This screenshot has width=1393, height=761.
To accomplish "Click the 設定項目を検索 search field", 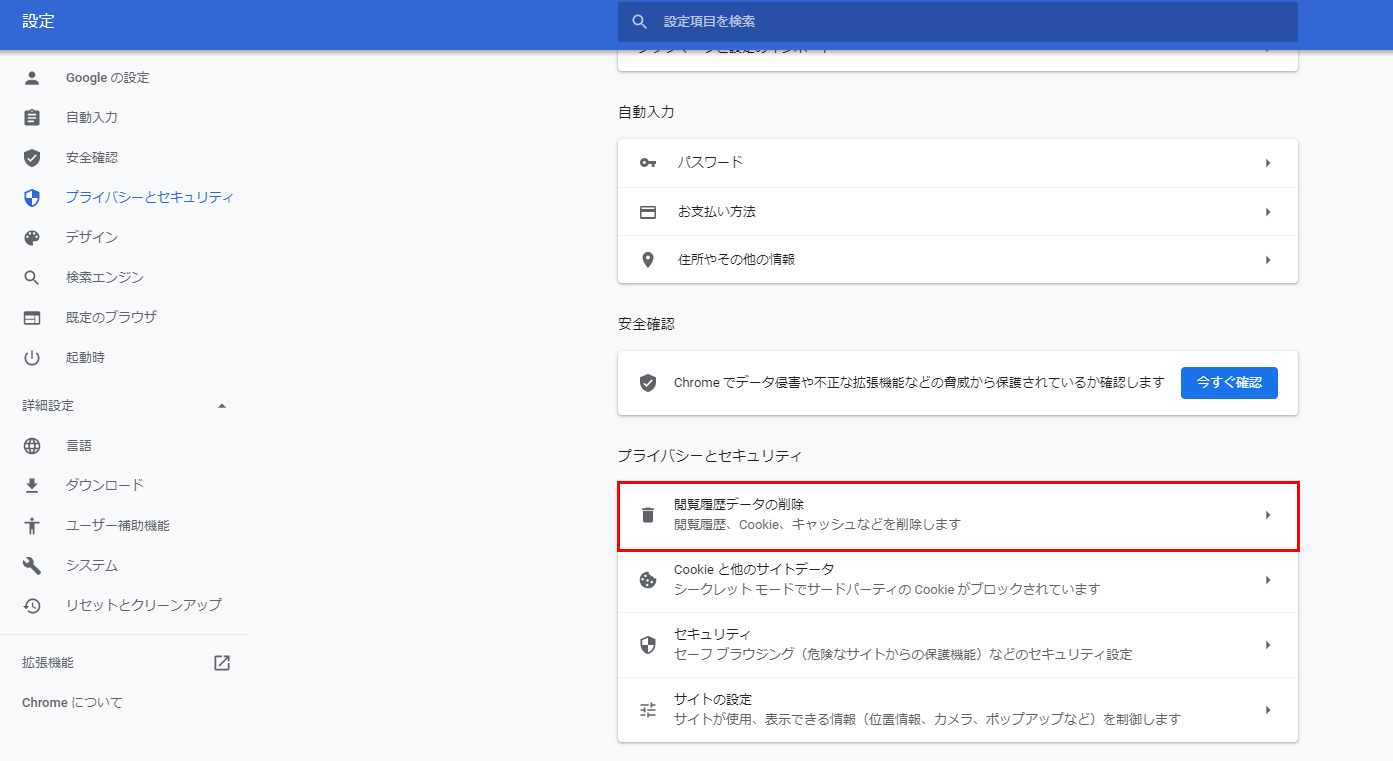I will pyautogui.click(x=970, y=22).
